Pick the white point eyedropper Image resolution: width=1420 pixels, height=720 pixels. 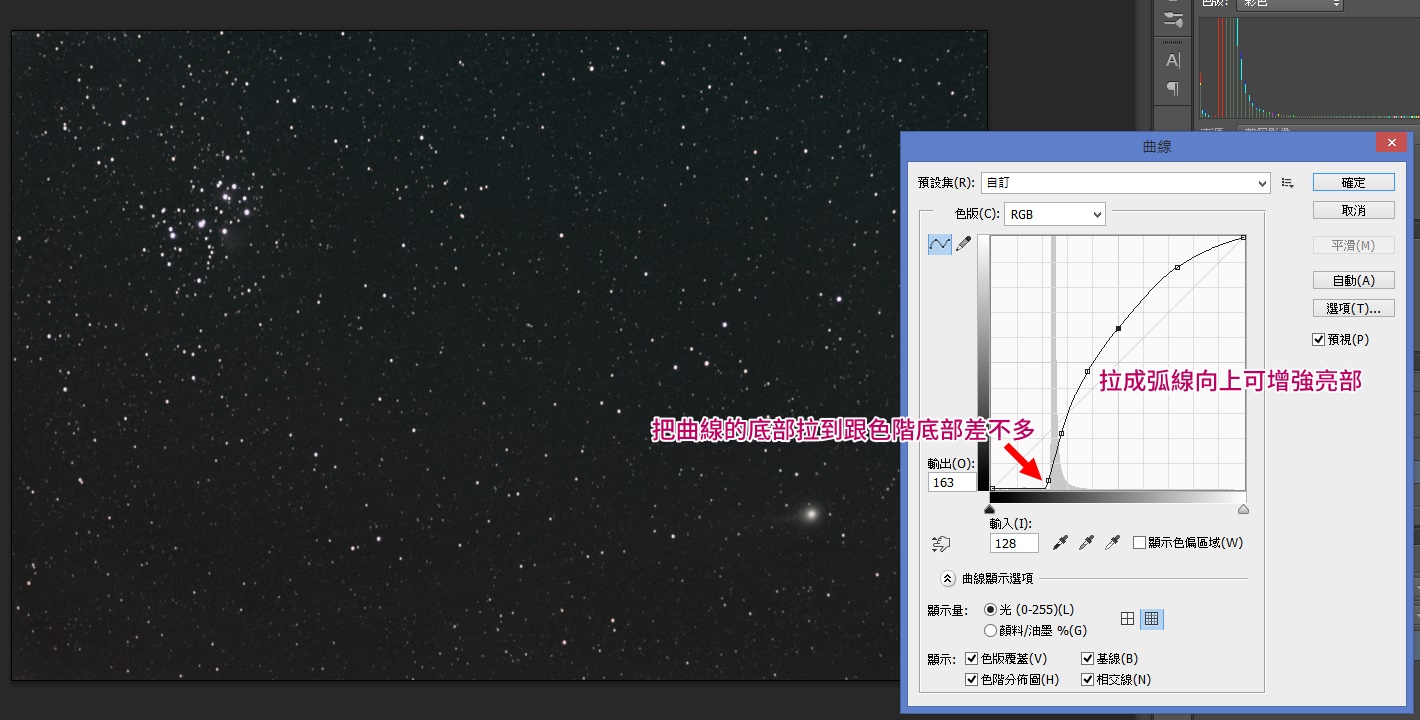tap(1111, 542)
